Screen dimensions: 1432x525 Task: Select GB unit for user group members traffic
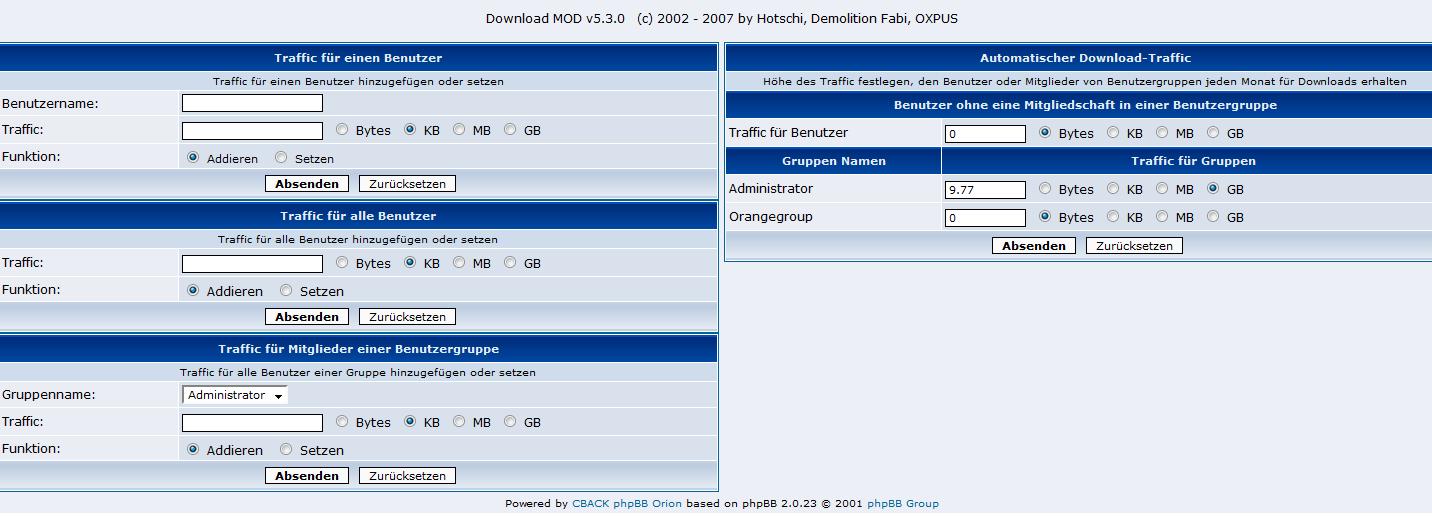tap(510, 422)
